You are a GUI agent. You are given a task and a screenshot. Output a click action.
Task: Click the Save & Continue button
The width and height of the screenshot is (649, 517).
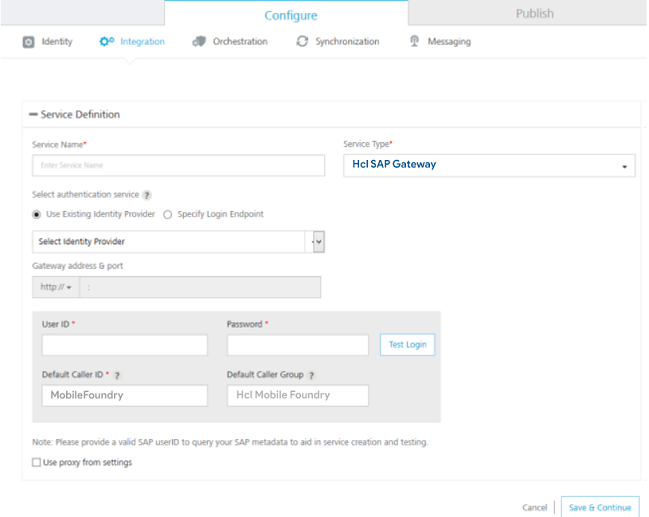tap(599, 507)
